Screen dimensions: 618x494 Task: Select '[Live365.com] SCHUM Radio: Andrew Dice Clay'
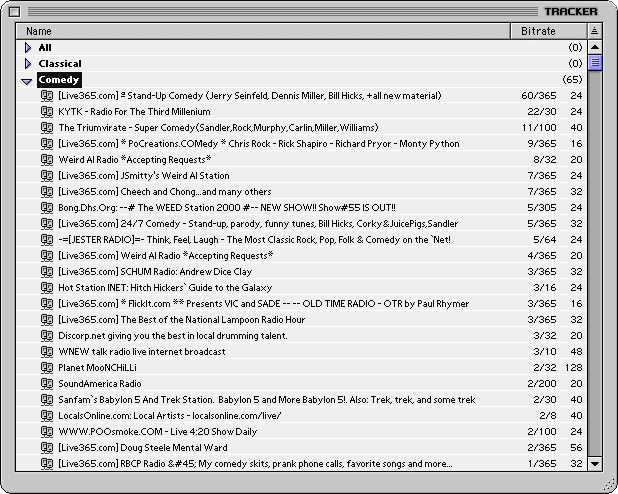[x=155, y=272]
